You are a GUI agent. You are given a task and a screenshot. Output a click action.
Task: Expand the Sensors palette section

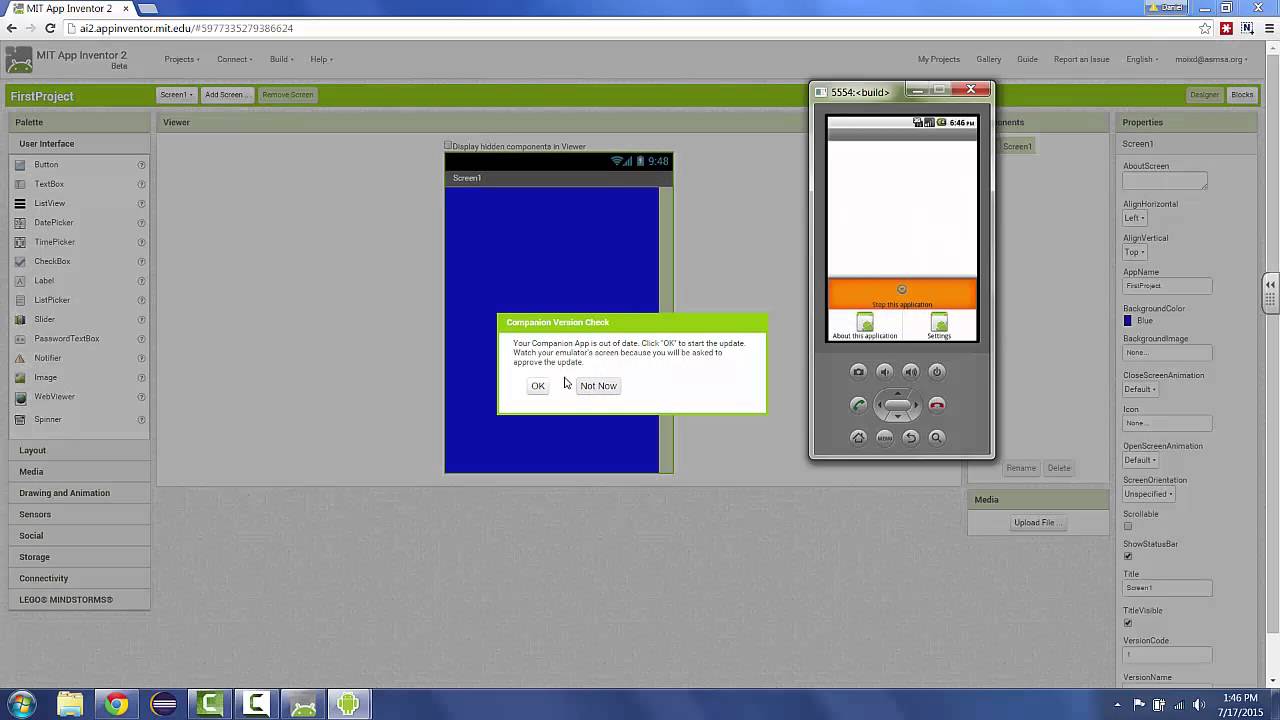pyautogui.click(x=79, y=514)
